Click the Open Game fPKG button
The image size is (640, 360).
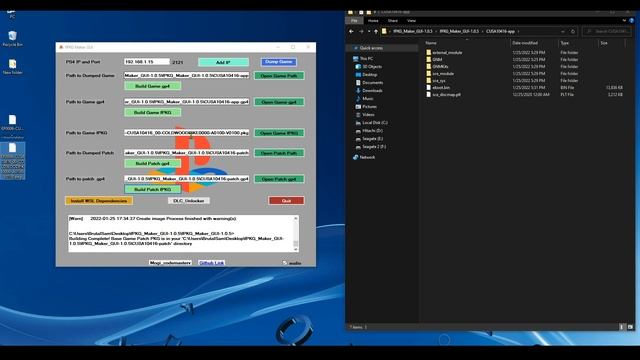279,133
